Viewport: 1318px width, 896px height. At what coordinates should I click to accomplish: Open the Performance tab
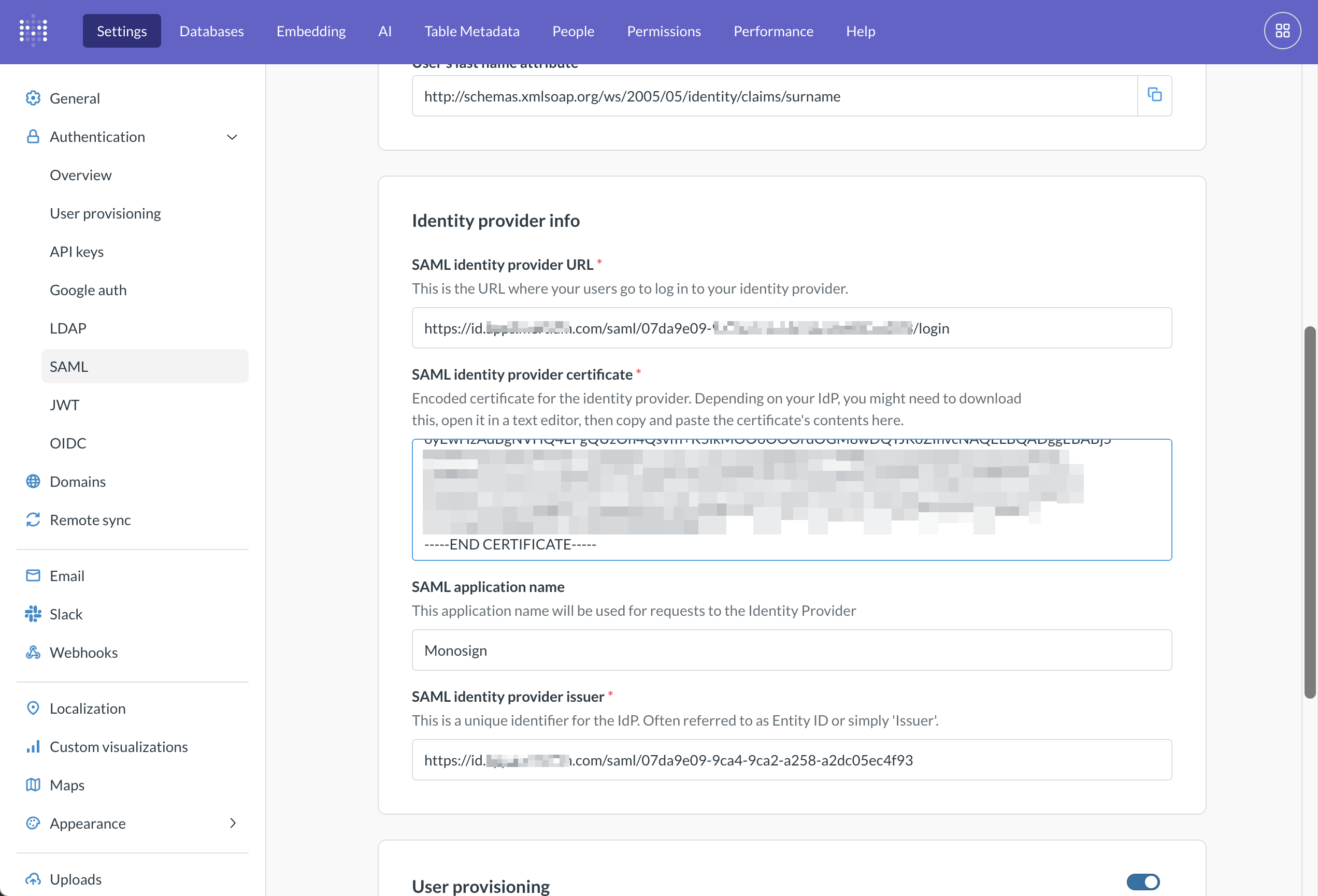point(773,31)
